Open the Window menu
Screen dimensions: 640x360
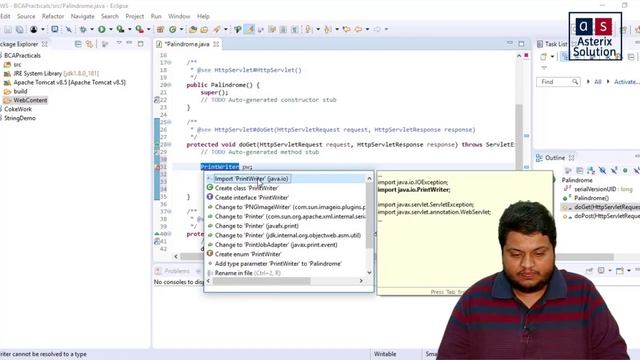coord(179,16)
